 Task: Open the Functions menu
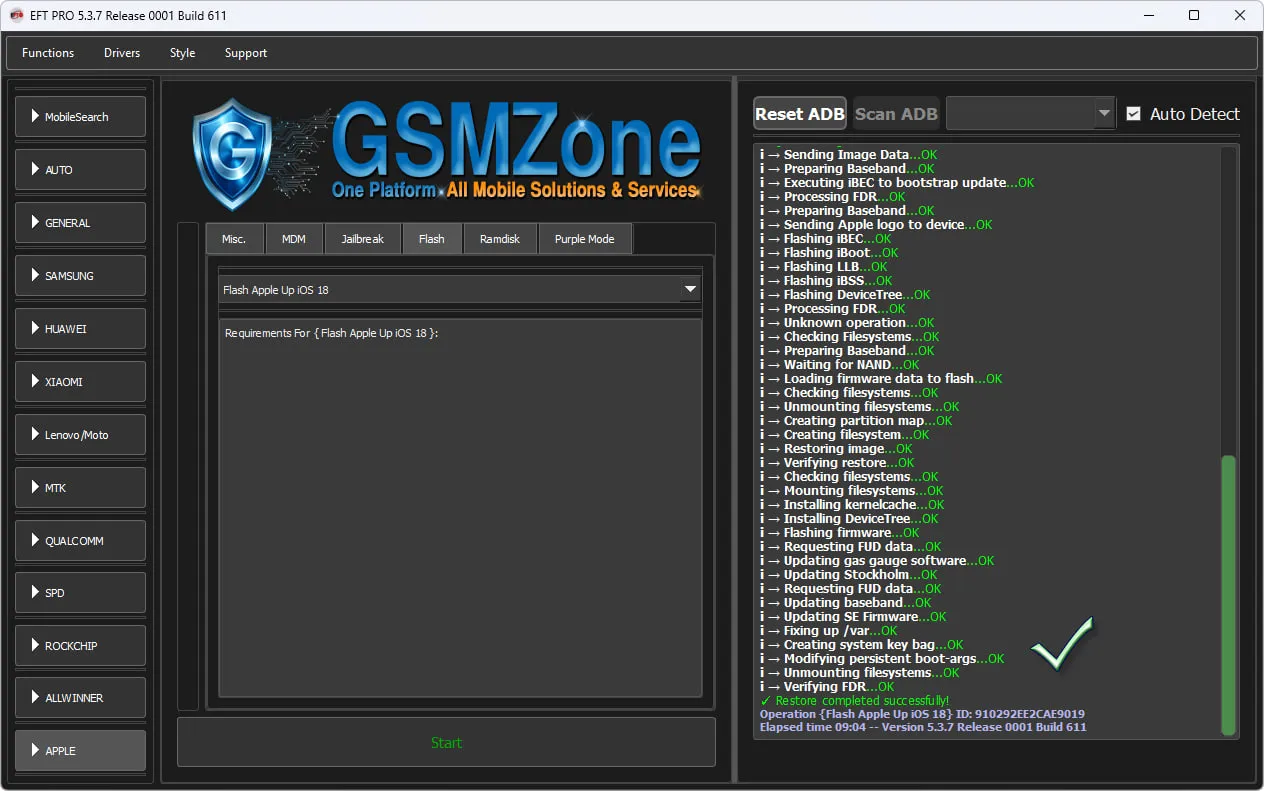coord(48,53)
